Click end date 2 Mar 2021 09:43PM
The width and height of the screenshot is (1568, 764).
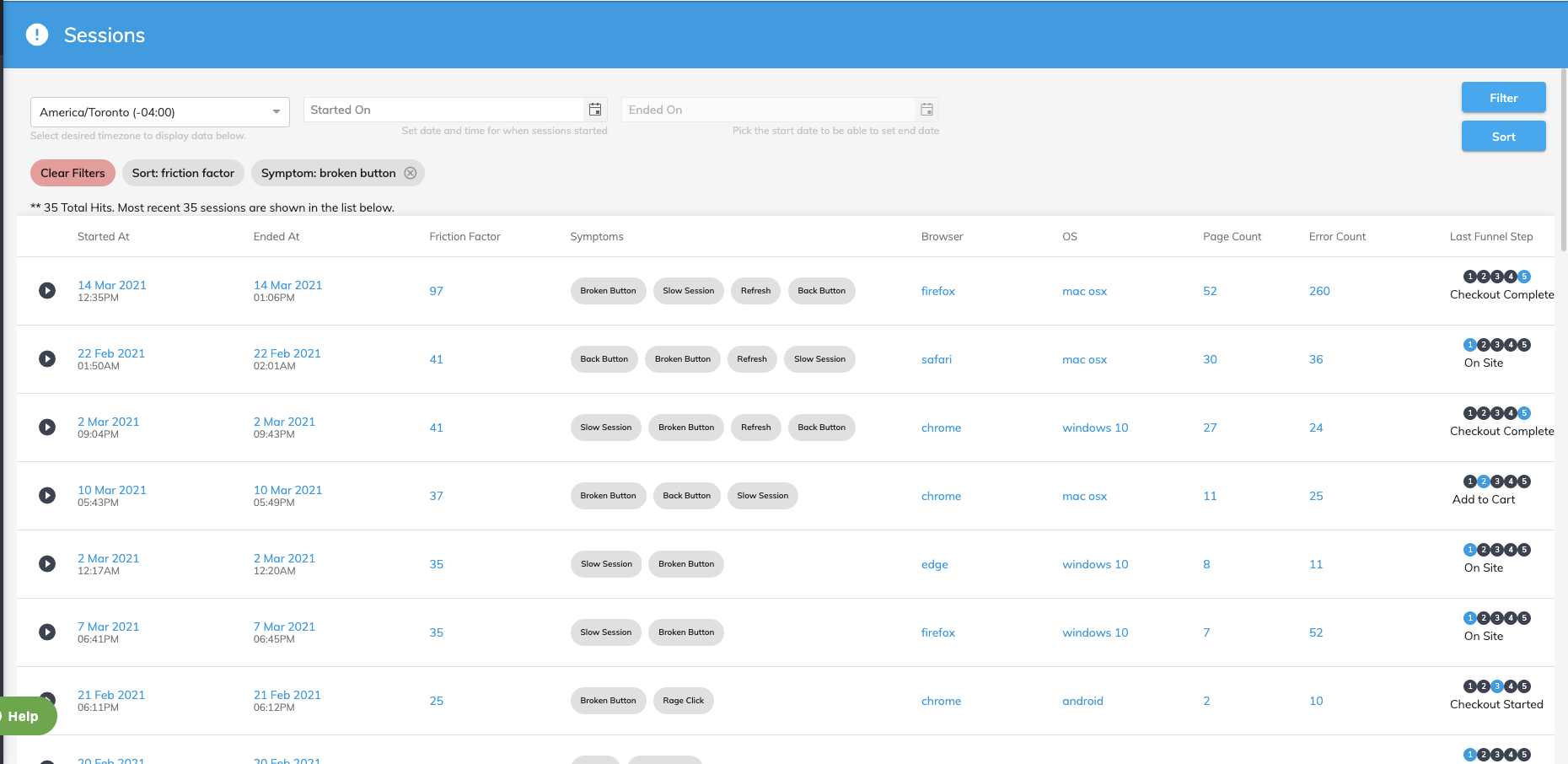(x=284, y=428)
